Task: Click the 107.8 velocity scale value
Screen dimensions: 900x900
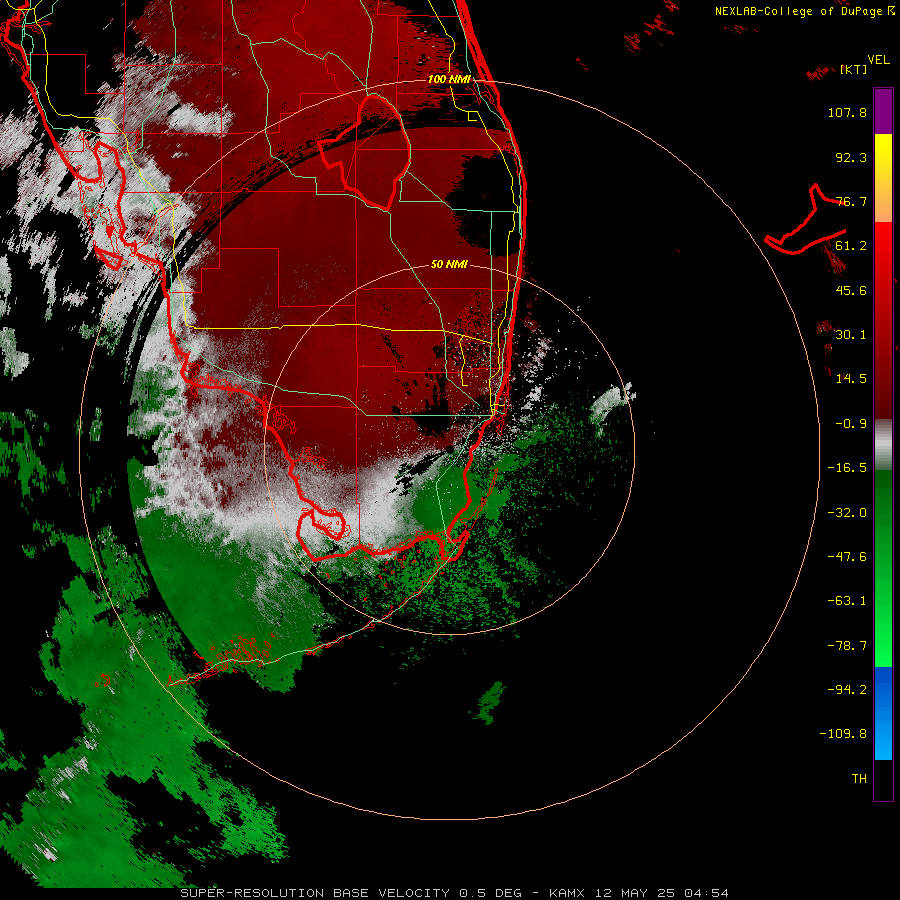Action: click(847, 112)
